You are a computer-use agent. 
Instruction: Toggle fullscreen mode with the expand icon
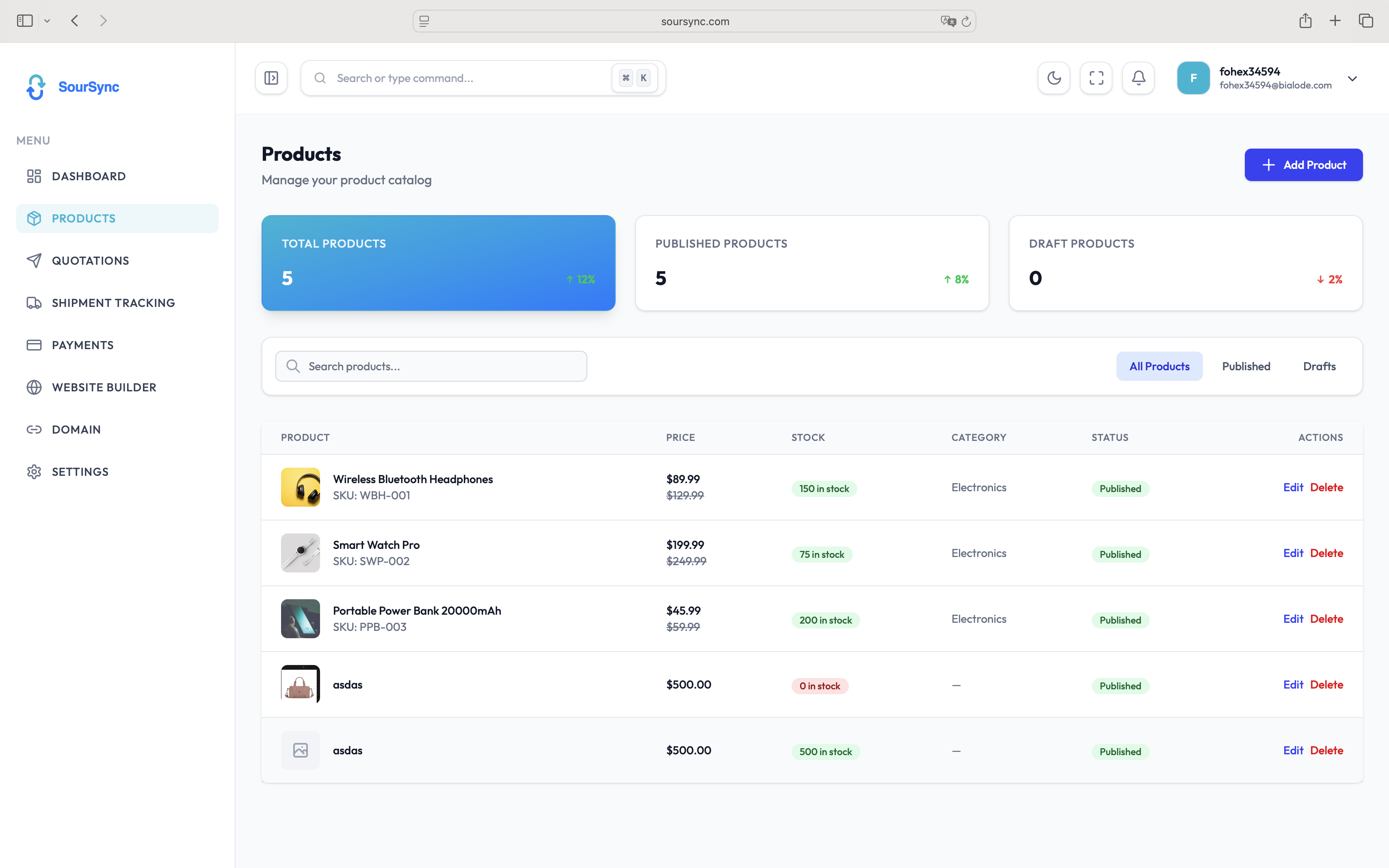click(x=1096, y=78)
